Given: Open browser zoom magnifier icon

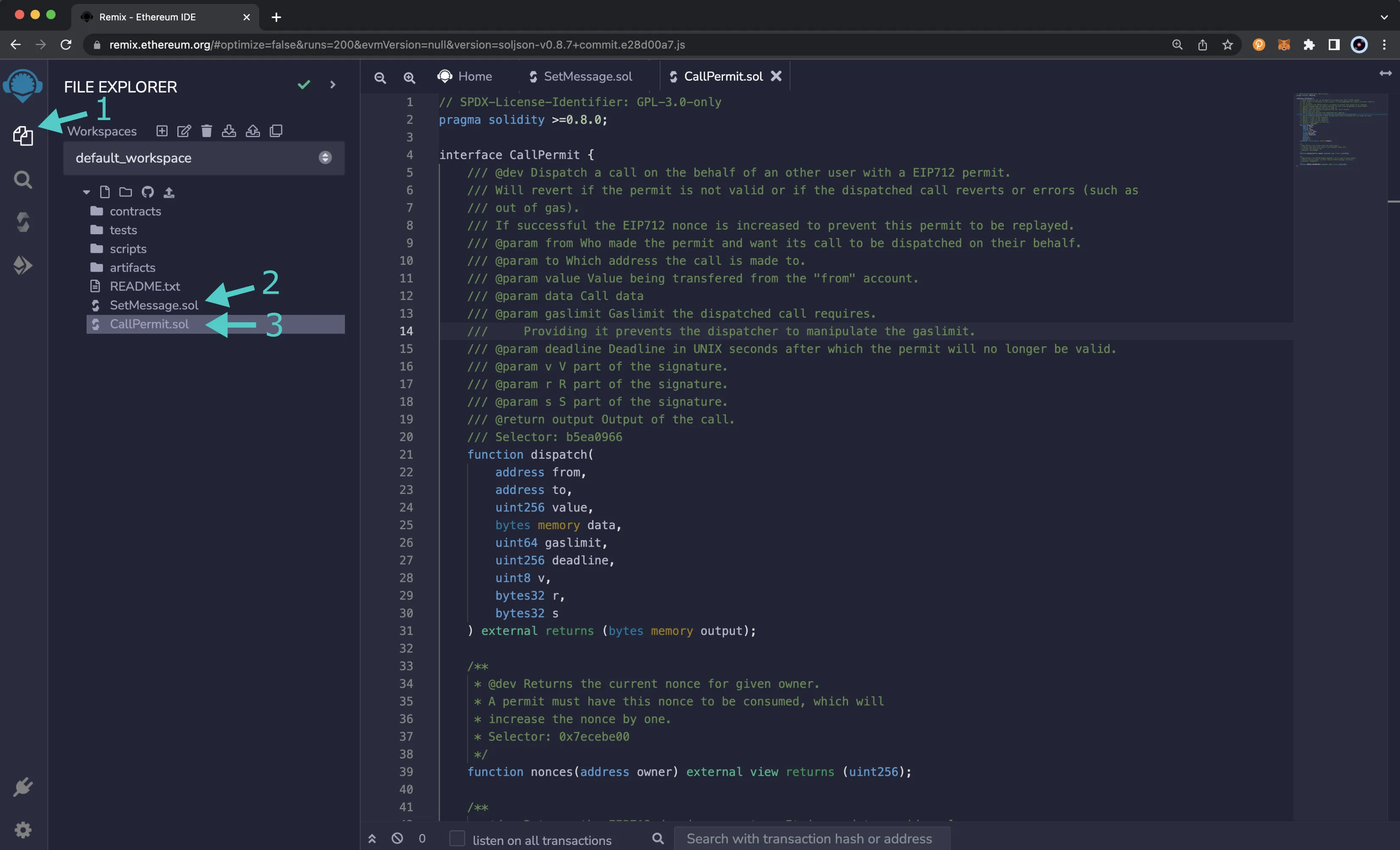Looking at the screenshot, I should point(1177,45).
